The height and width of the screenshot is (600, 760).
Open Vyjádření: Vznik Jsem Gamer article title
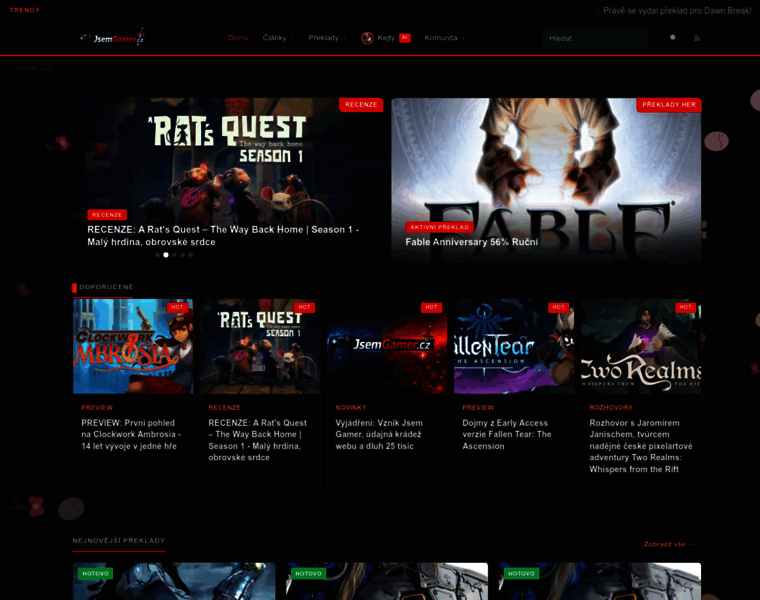(379, 434)
